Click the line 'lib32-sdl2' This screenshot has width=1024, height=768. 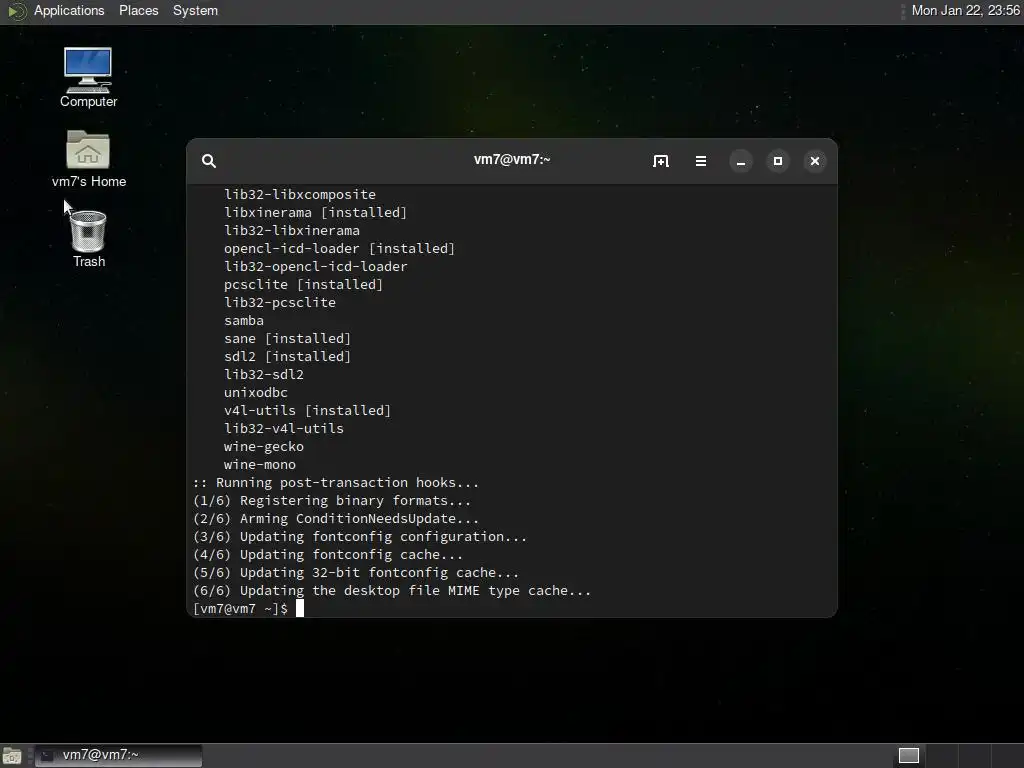pyautogui.click(x=264, y=375)
